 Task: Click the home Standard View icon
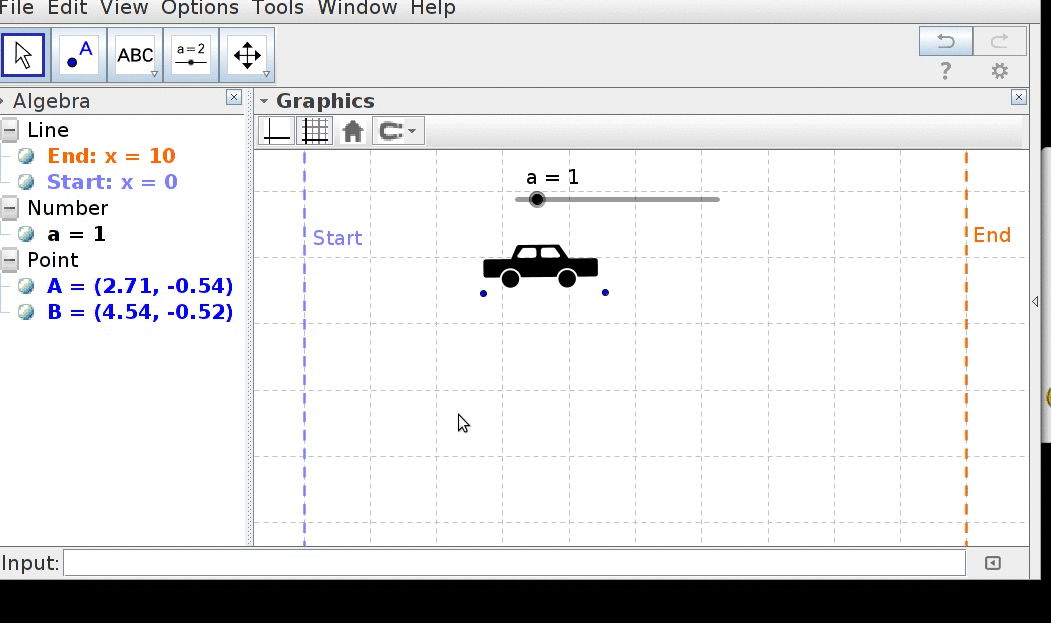352,131
